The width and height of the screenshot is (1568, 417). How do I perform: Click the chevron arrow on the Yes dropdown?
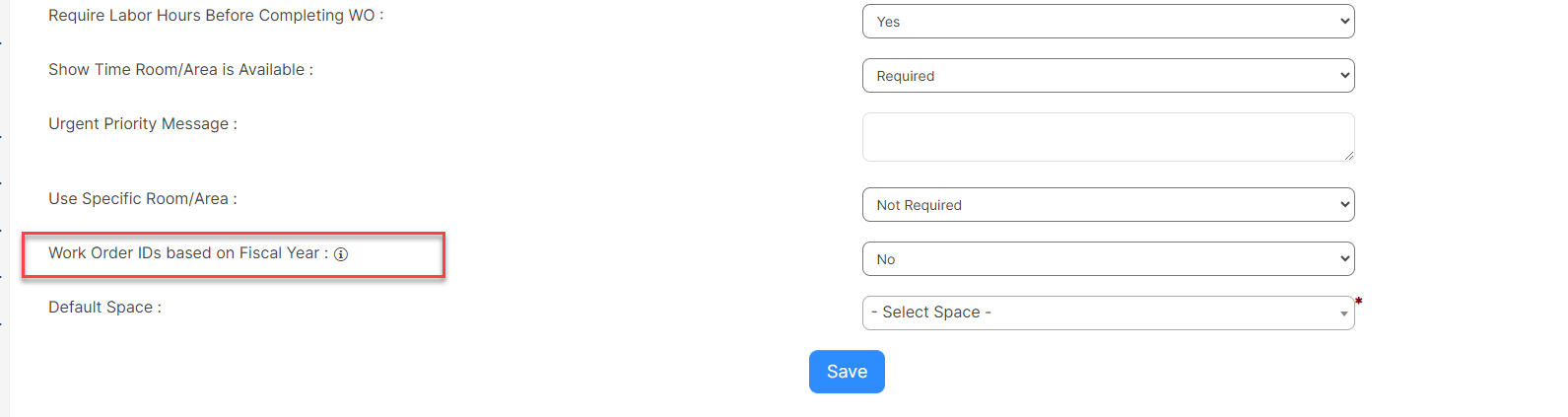click(1345, 22)
